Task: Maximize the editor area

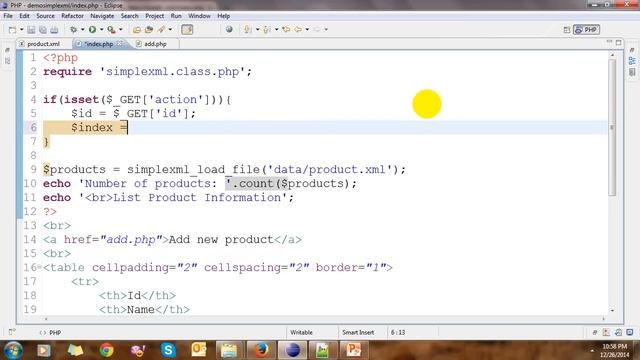Action: (x=619, y=42)
